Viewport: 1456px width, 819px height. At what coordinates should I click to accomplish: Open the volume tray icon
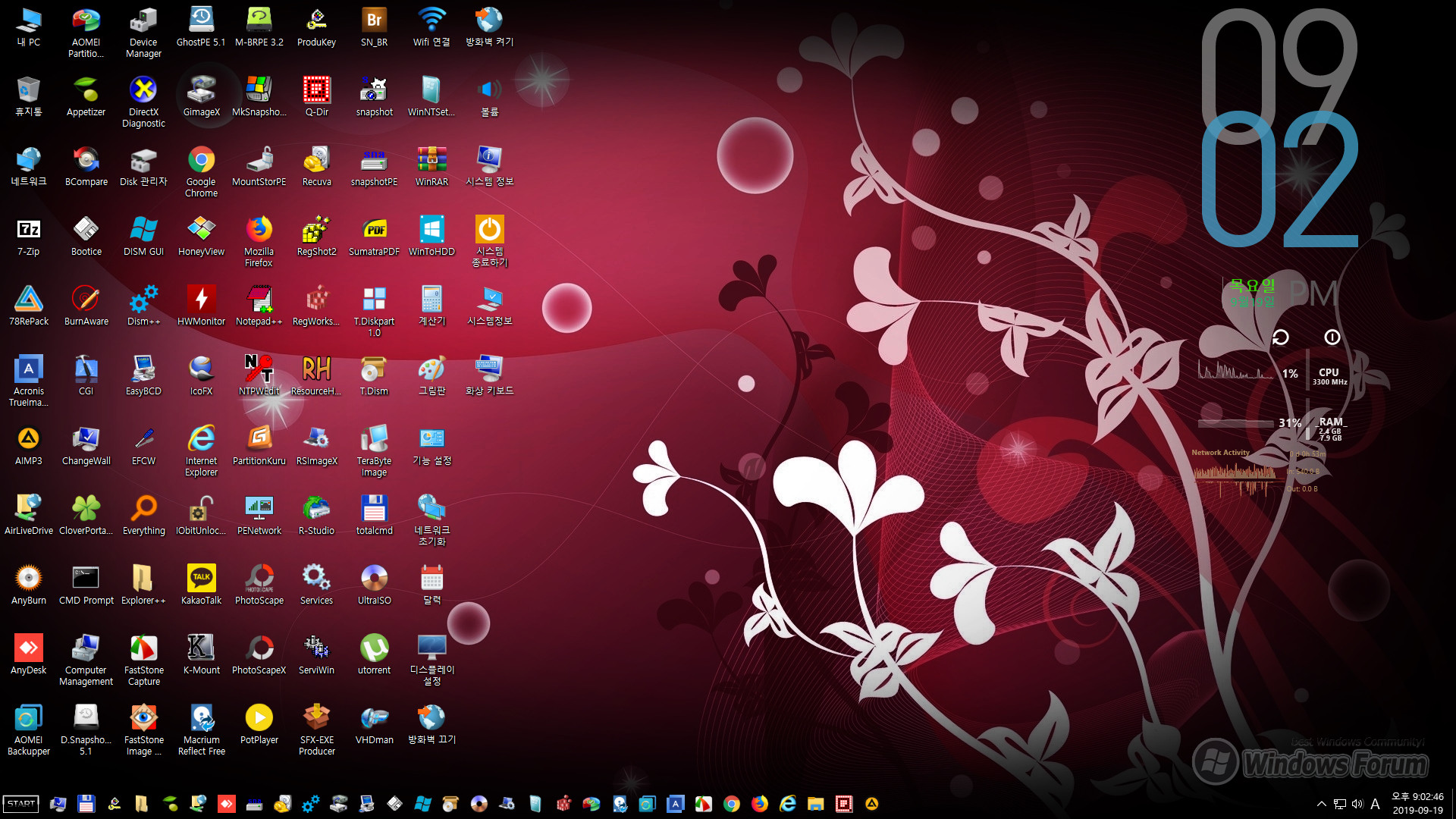1357,804
